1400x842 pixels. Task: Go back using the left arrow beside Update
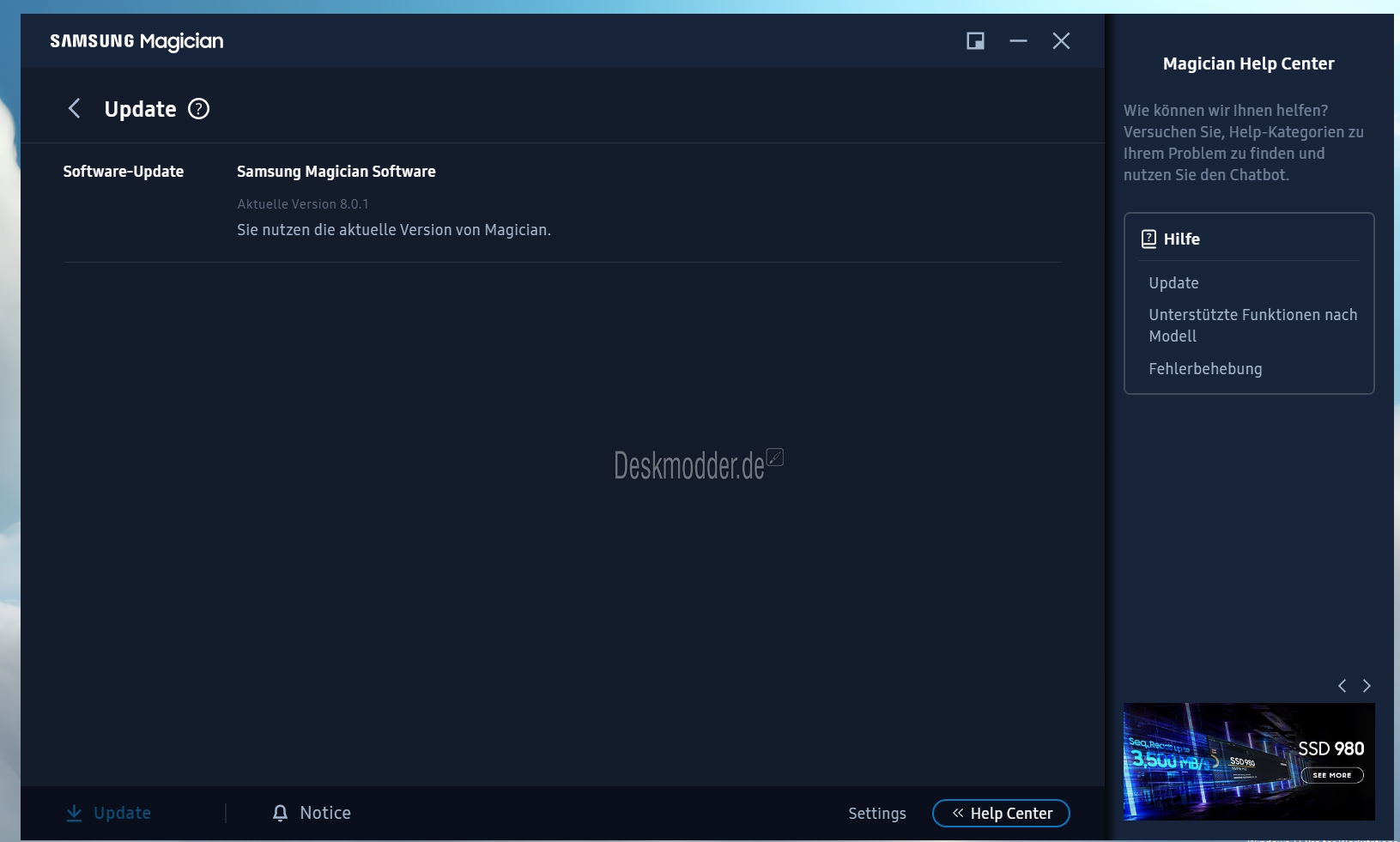coord(75,108)
